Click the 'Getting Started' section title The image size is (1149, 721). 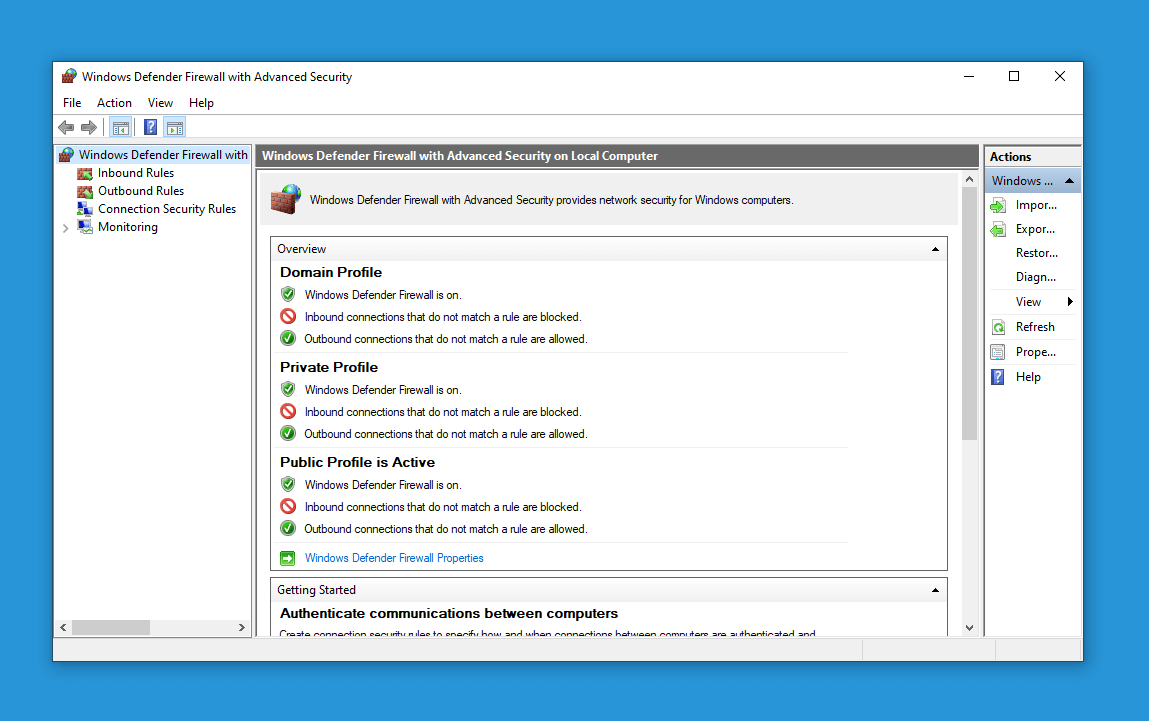click(317, 590)
